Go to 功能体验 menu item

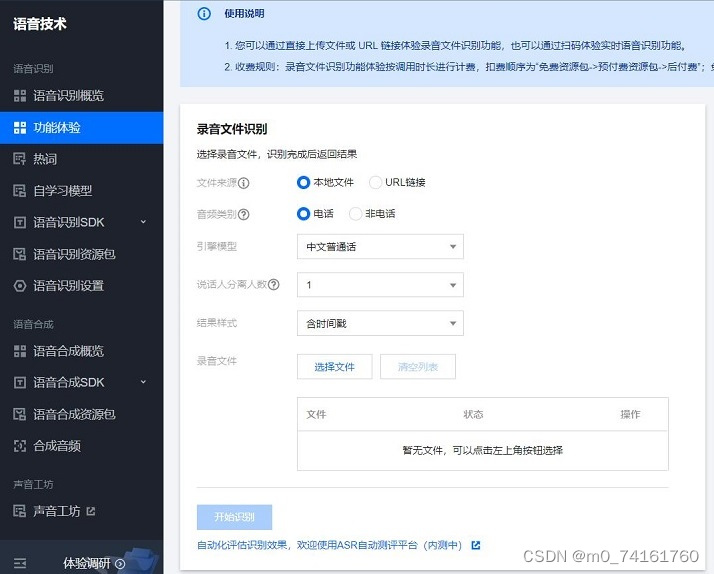82,127
